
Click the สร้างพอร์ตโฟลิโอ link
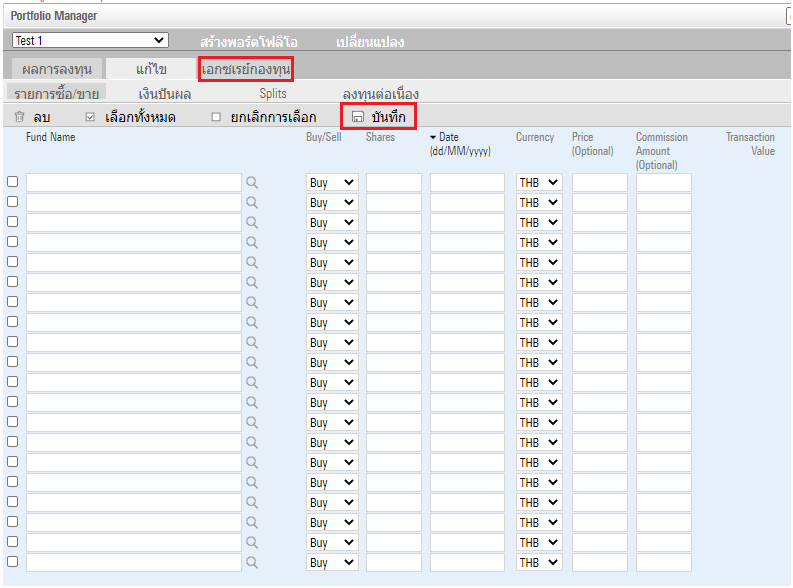click(248, 42)
